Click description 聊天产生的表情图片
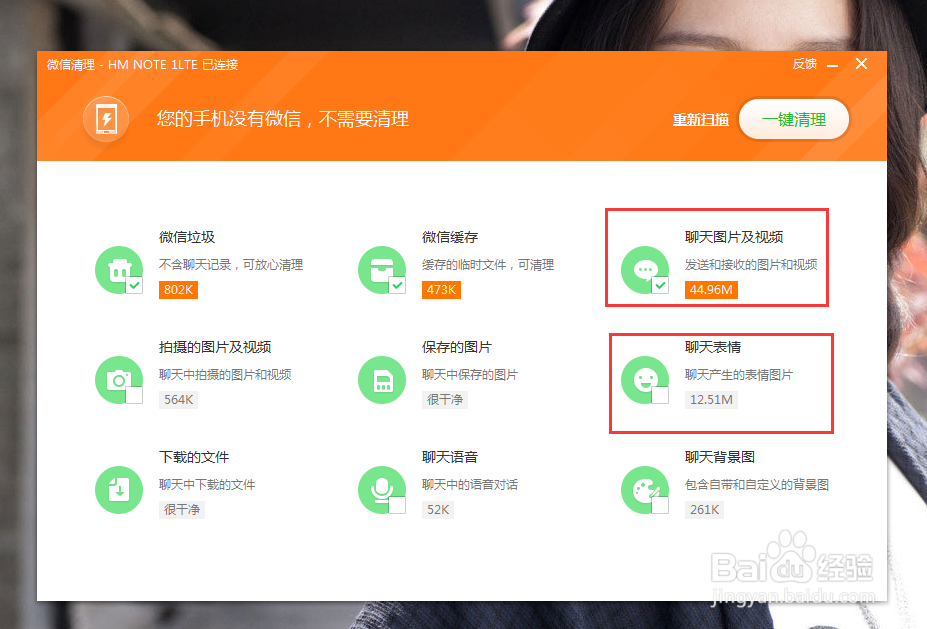927x629 pixels. pos(739,375)
